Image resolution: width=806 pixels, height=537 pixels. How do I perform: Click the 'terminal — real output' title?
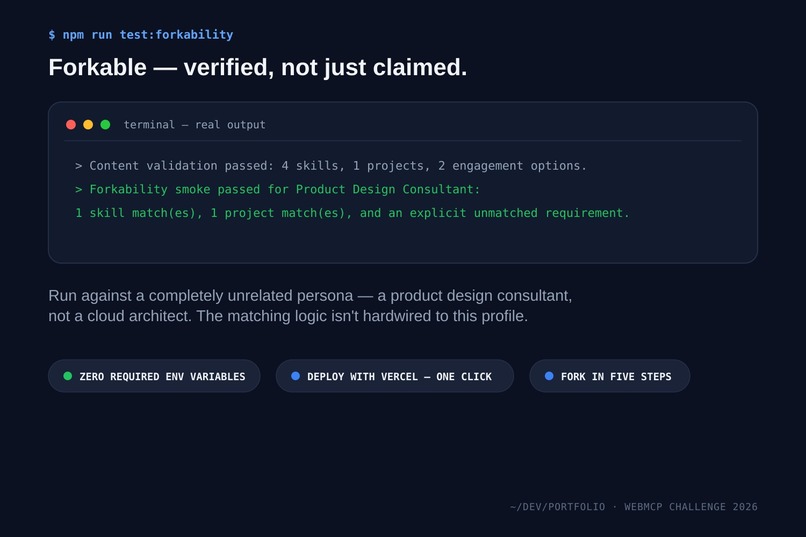(x=194, y=125)
